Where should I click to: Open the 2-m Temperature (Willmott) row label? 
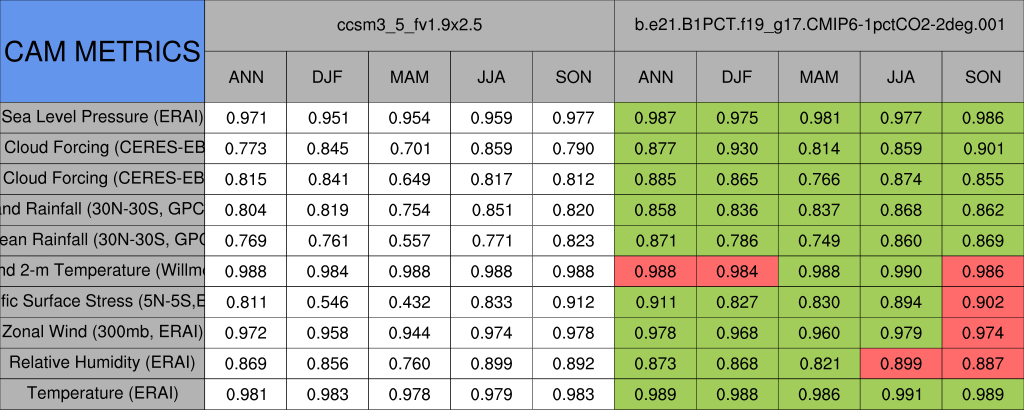102,270
